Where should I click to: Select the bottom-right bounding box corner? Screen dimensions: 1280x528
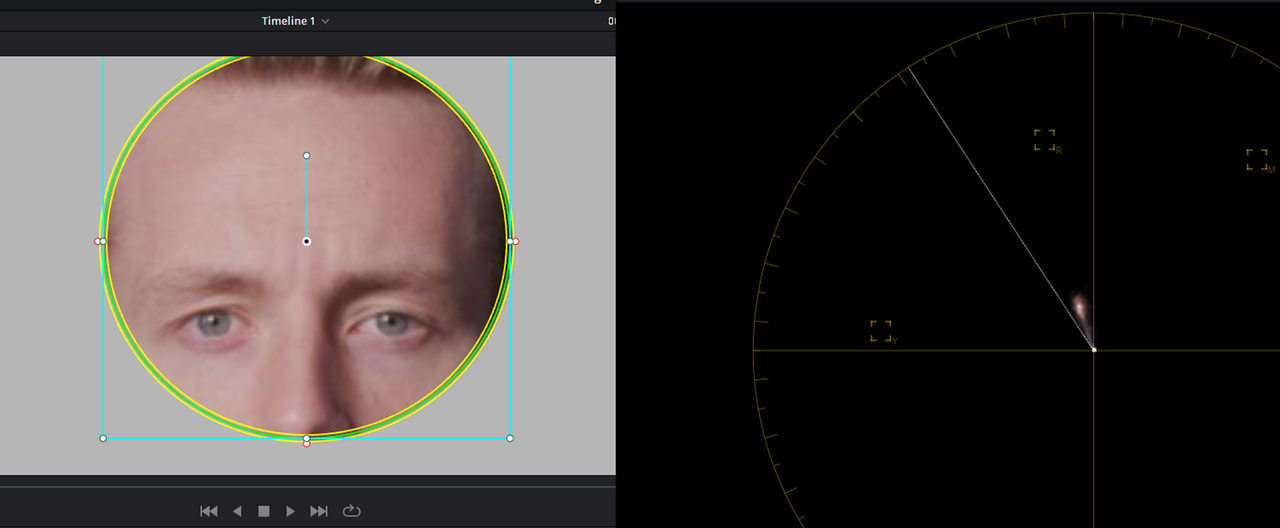[x=510, y=438]
